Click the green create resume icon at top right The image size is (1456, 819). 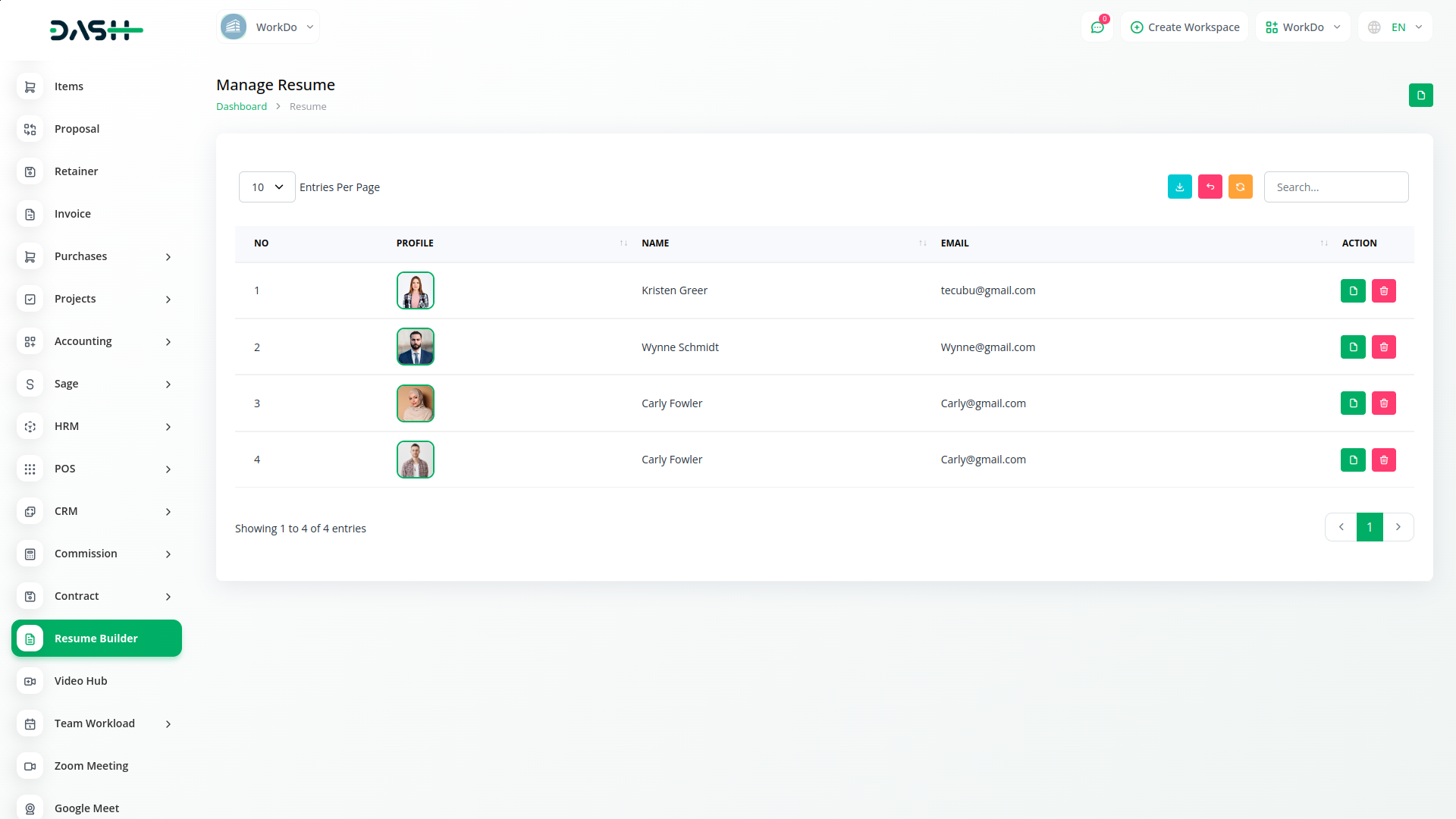click(x=1420, y=96)
